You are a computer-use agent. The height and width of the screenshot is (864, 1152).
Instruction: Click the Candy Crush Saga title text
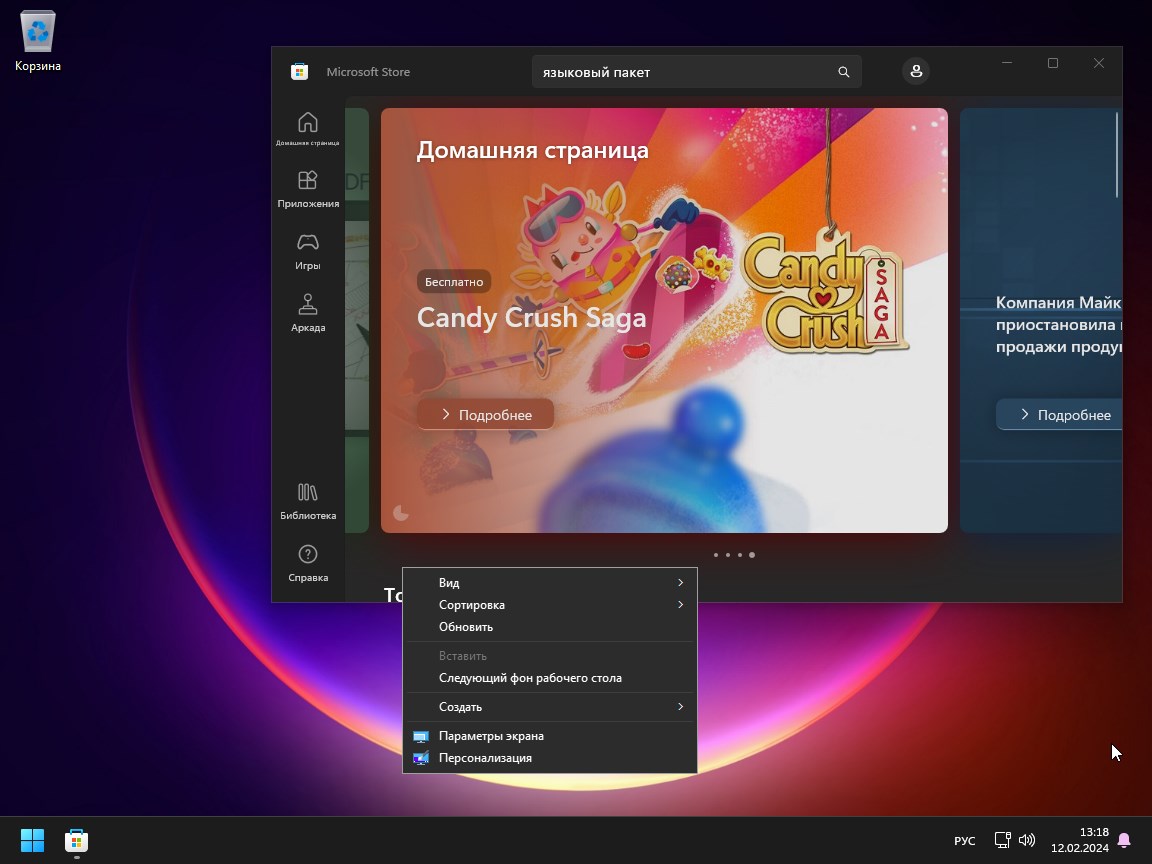531,317
